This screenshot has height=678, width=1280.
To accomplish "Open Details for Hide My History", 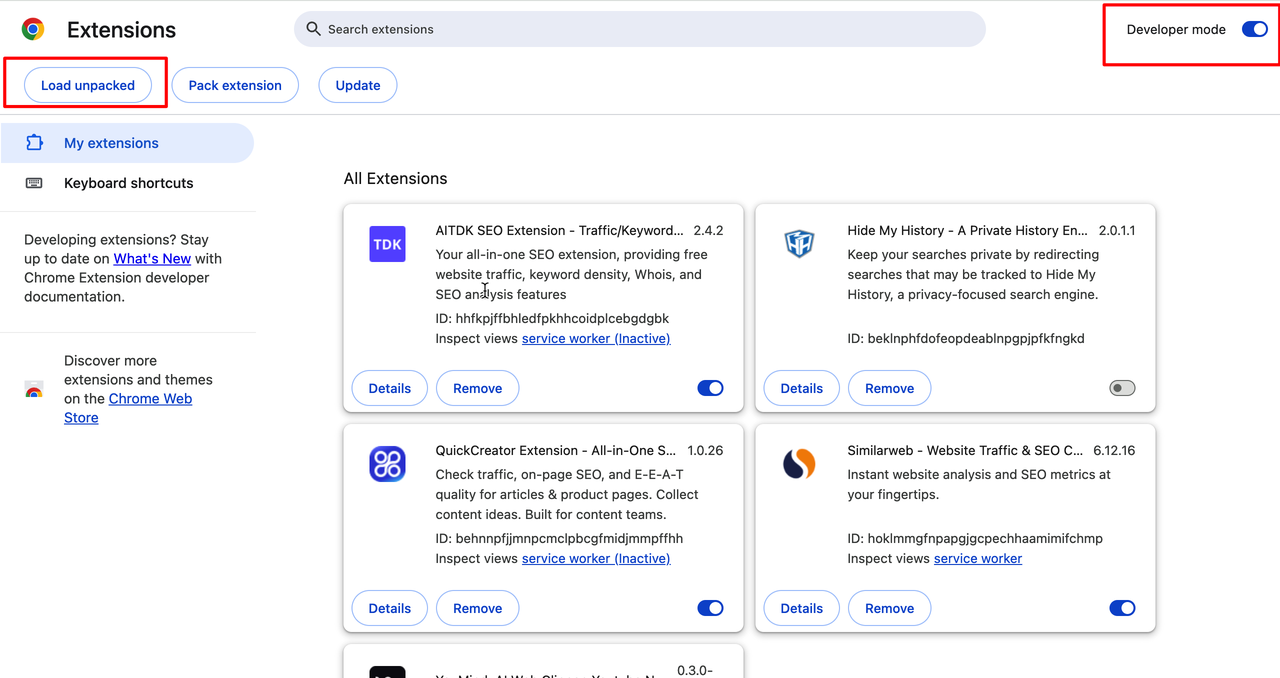I will tap(802, 388).
